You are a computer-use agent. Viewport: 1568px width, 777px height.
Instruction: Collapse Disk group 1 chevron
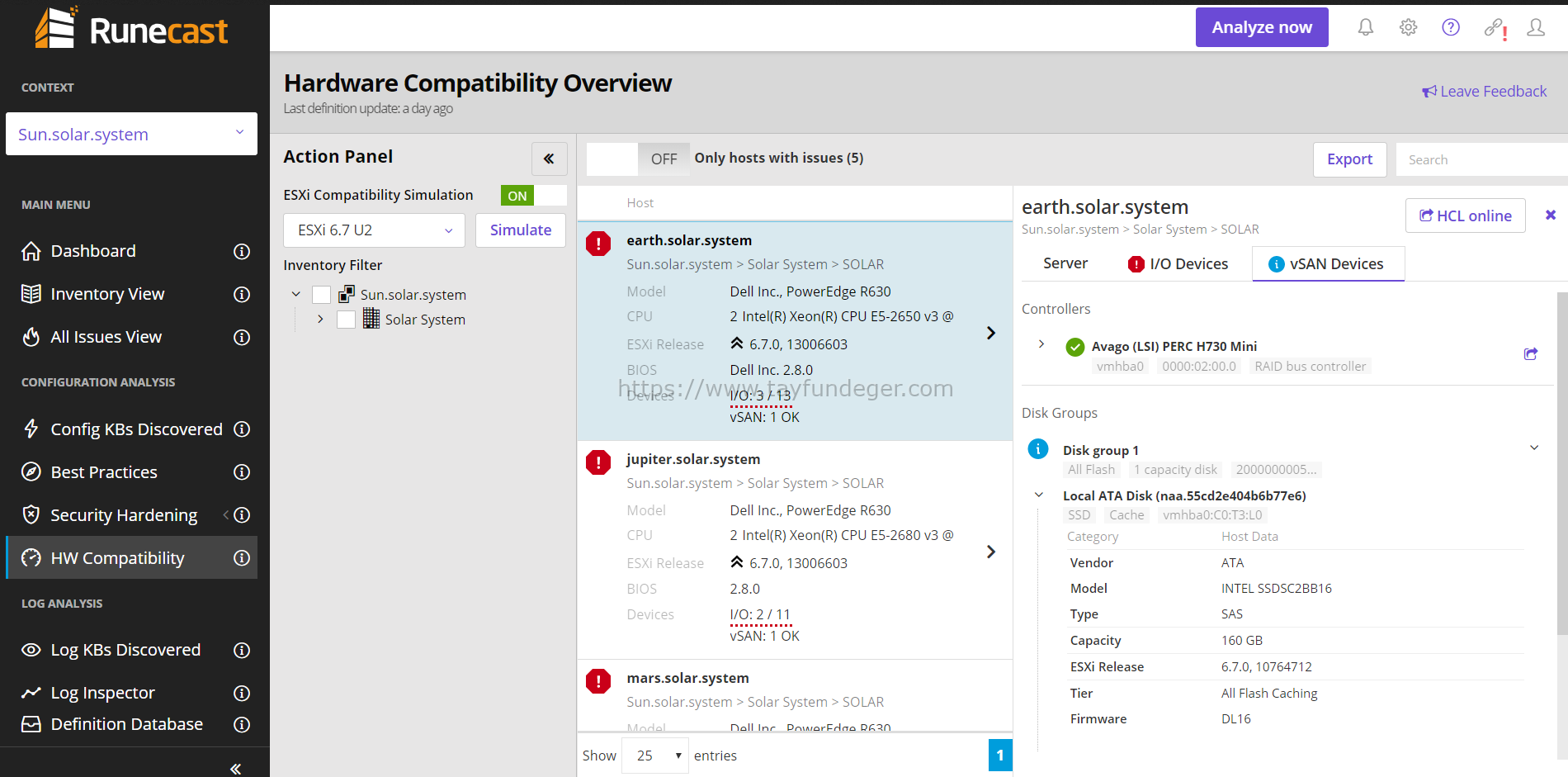point(1534,448)
